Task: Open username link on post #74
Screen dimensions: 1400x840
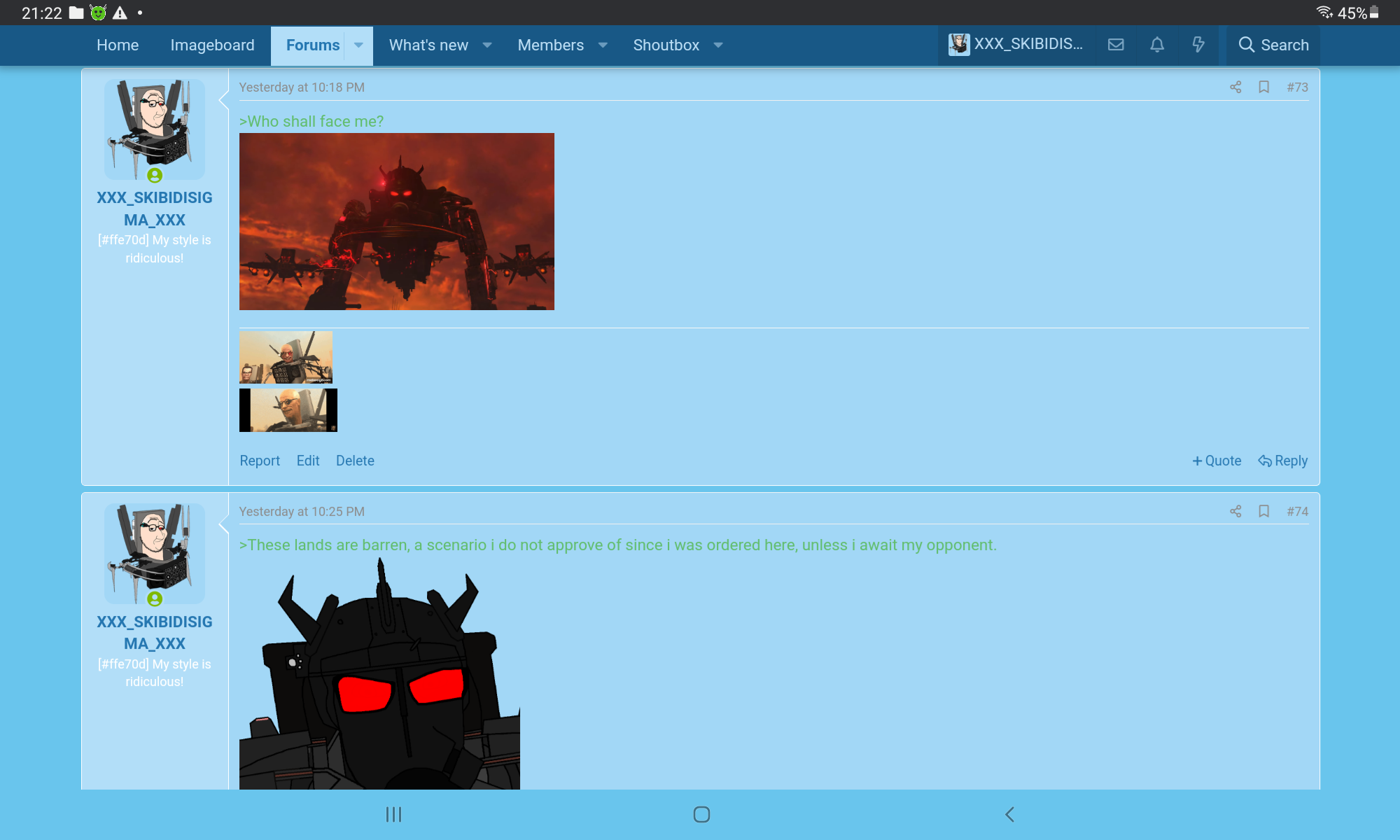Action: pyautogui.click(x=155, y=633)
